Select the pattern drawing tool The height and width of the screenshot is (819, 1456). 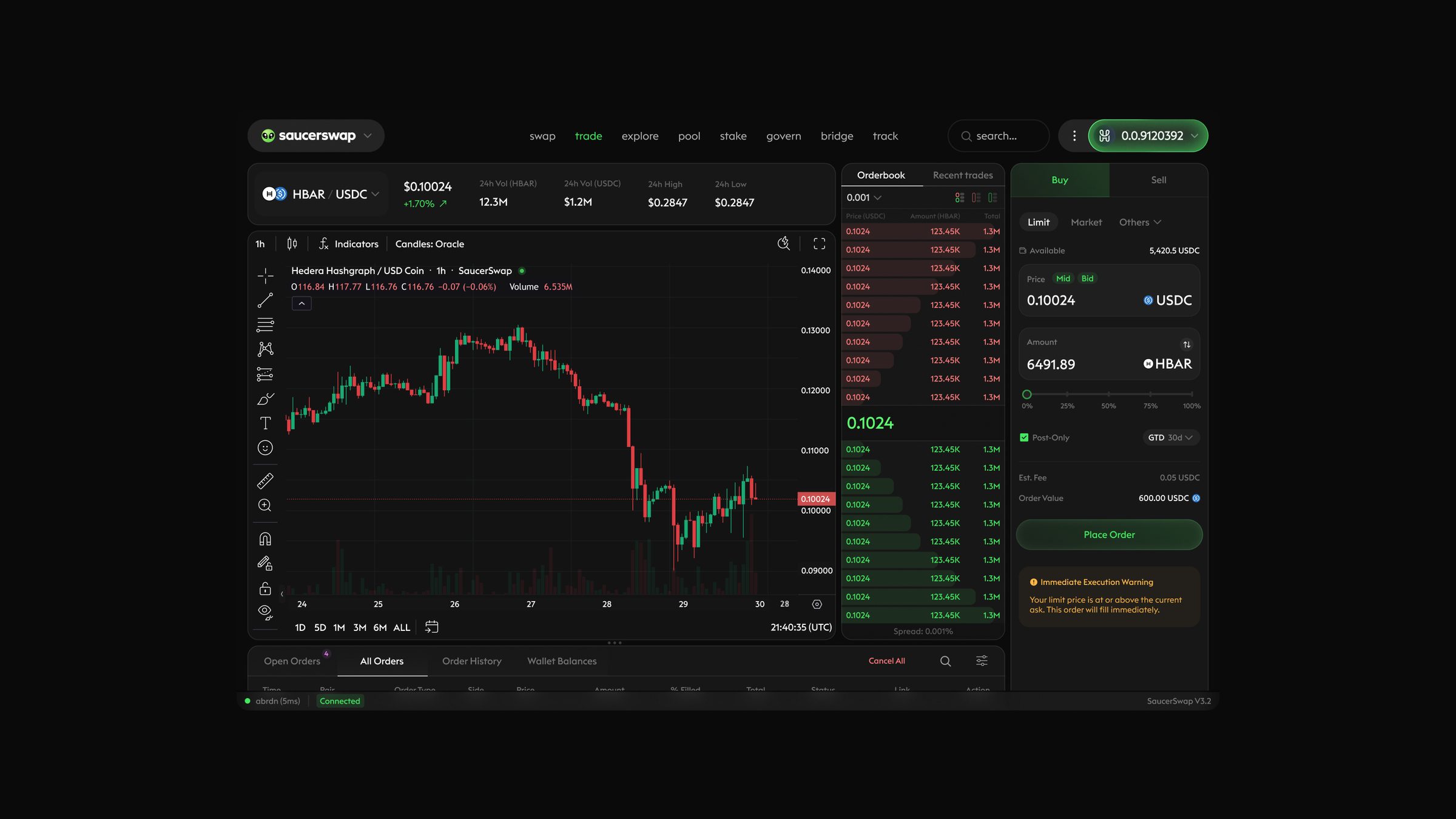click(265, 349)
